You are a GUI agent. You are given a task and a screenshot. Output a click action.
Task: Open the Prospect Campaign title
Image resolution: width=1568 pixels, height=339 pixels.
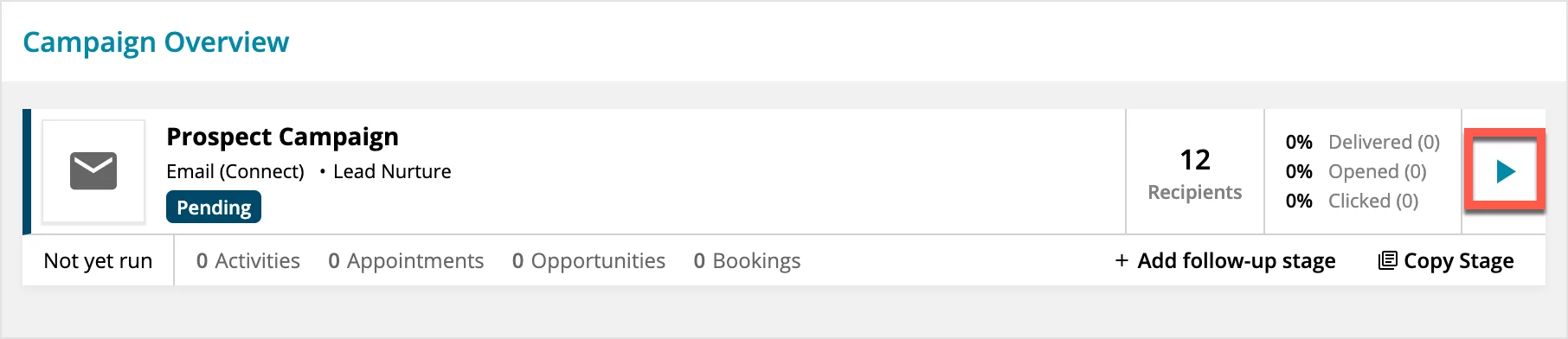tap(283, 137)
